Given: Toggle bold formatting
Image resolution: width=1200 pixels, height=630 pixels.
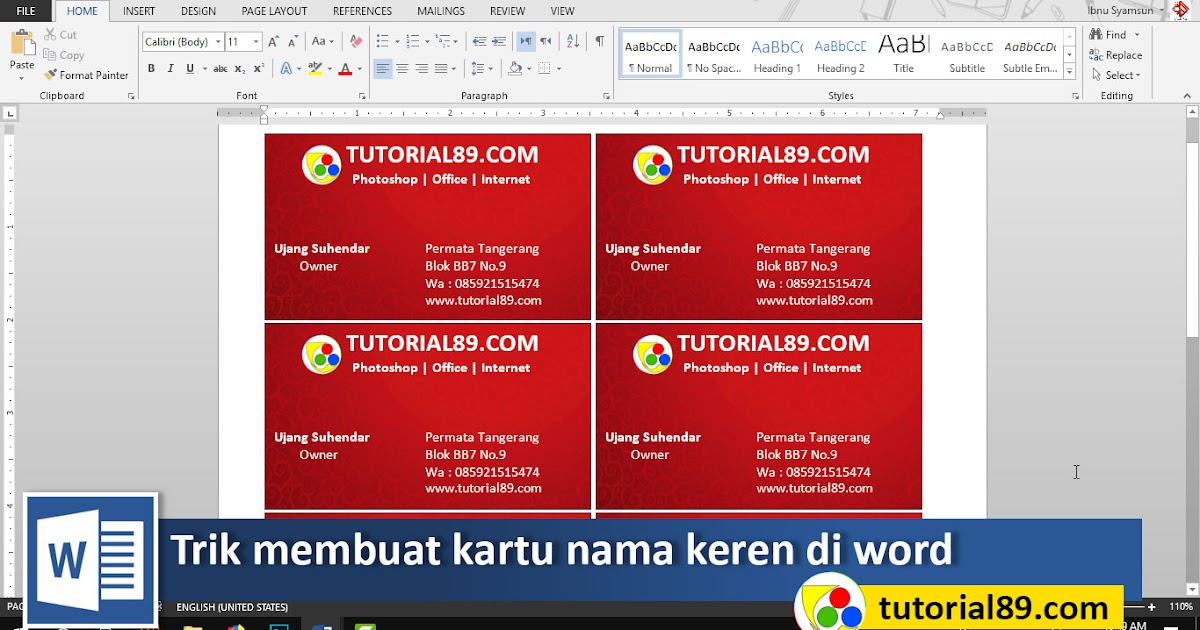Looking at the screenshot, I should 152,69.
